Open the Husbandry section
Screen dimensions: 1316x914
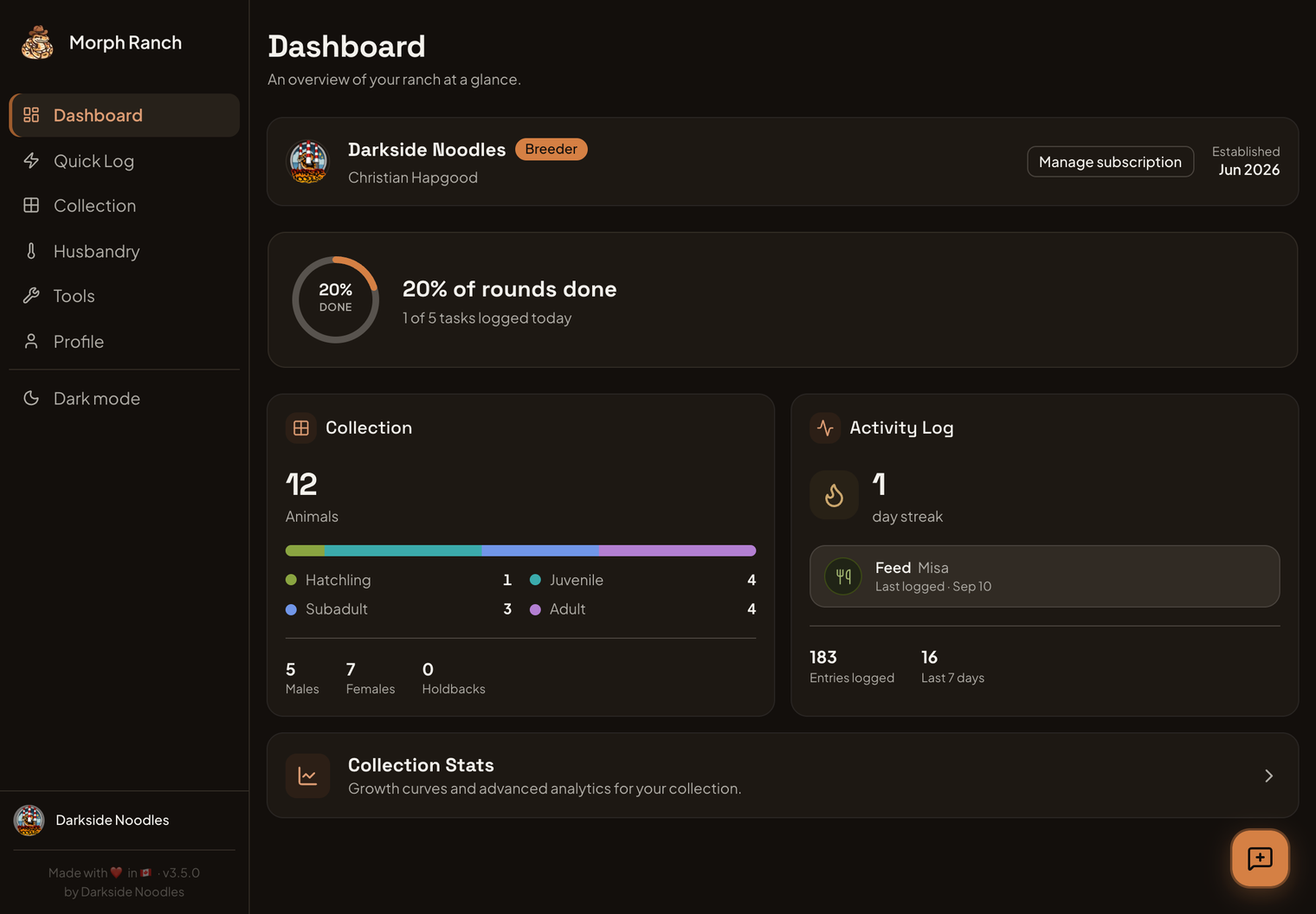pyautogui.click(x=124, y=251)
